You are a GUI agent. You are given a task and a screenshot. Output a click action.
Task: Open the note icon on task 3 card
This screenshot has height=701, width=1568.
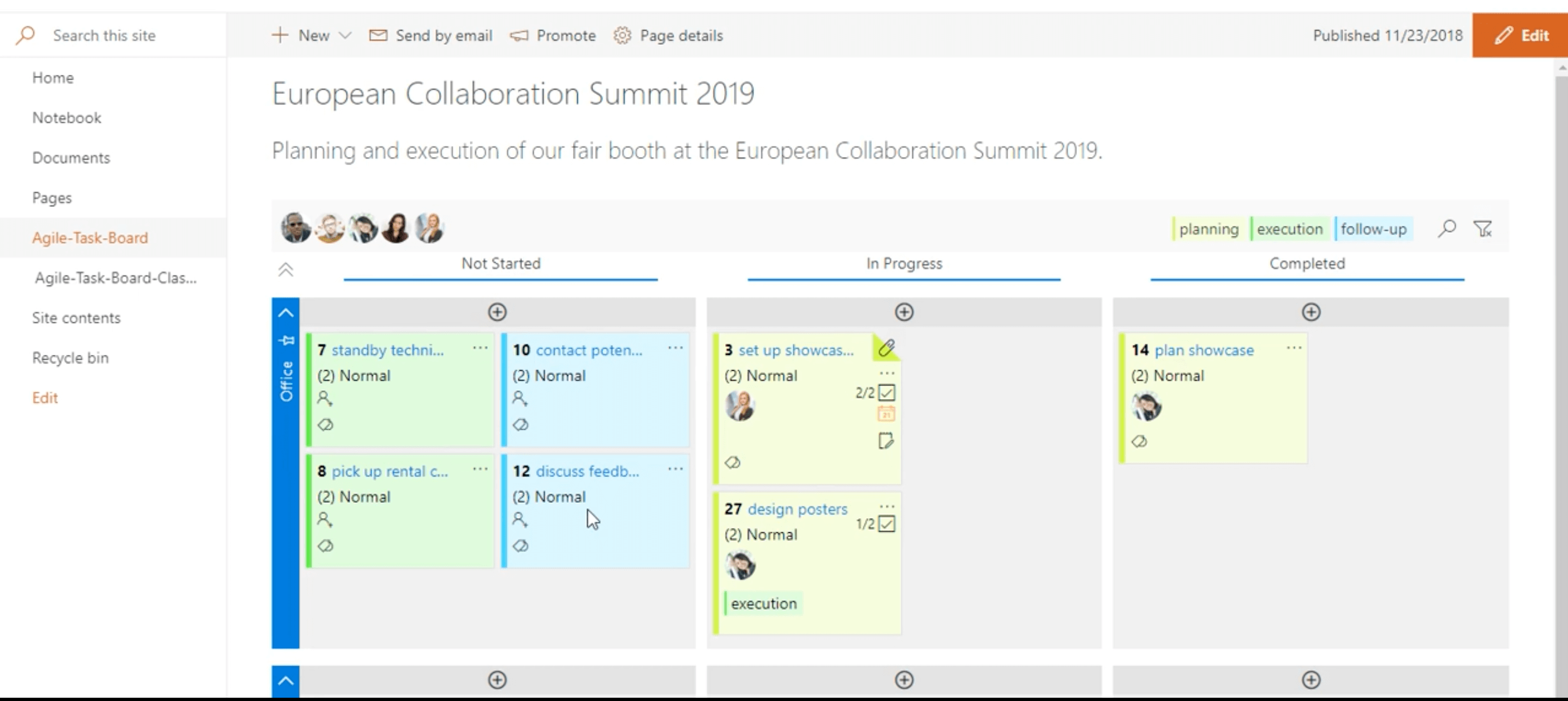pos(885,441)
